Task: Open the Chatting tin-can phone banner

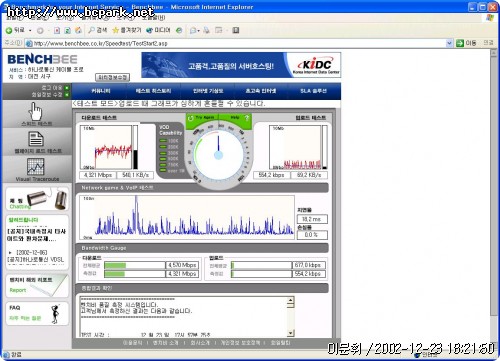Action: (37, 199)
